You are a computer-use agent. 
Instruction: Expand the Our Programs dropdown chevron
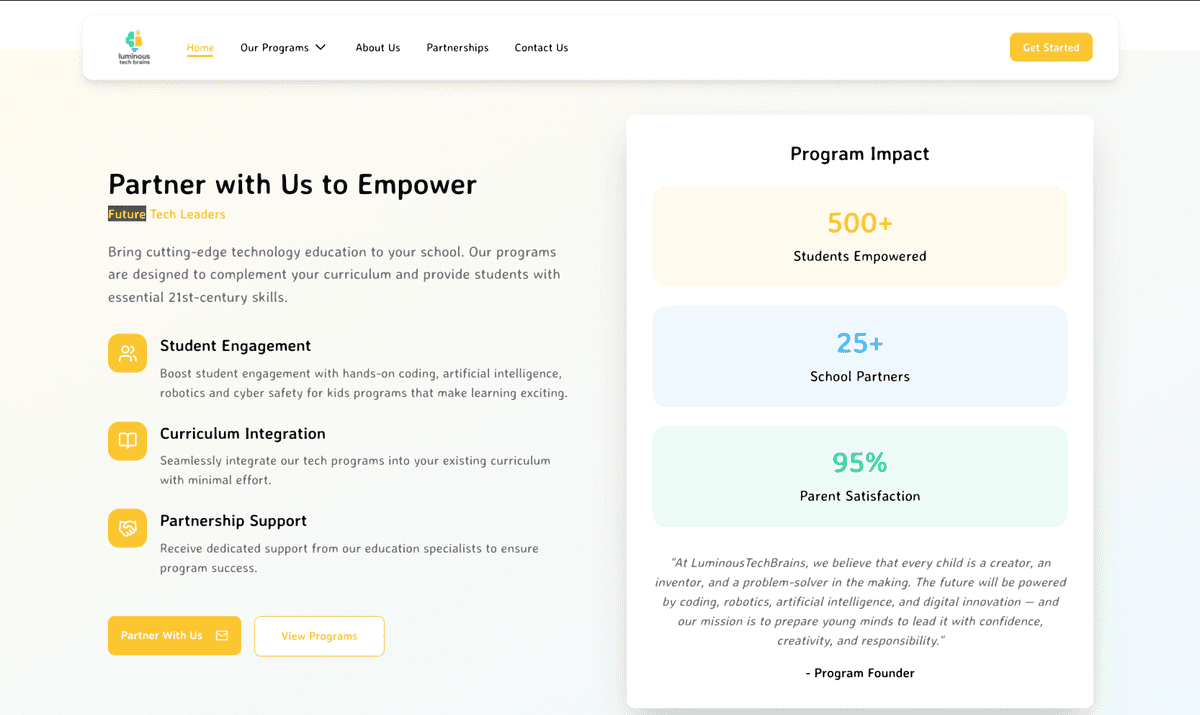[321, 47]
